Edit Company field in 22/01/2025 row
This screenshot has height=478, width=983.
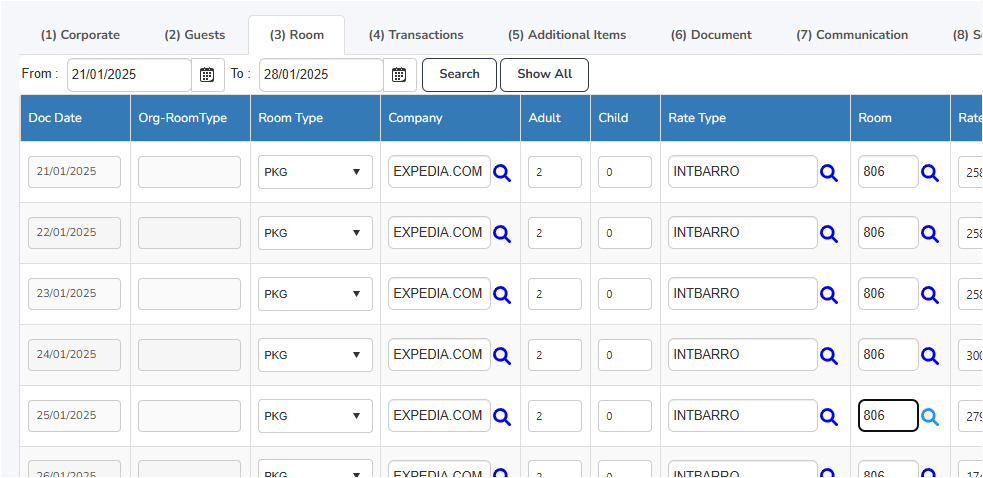click(439, 233)
